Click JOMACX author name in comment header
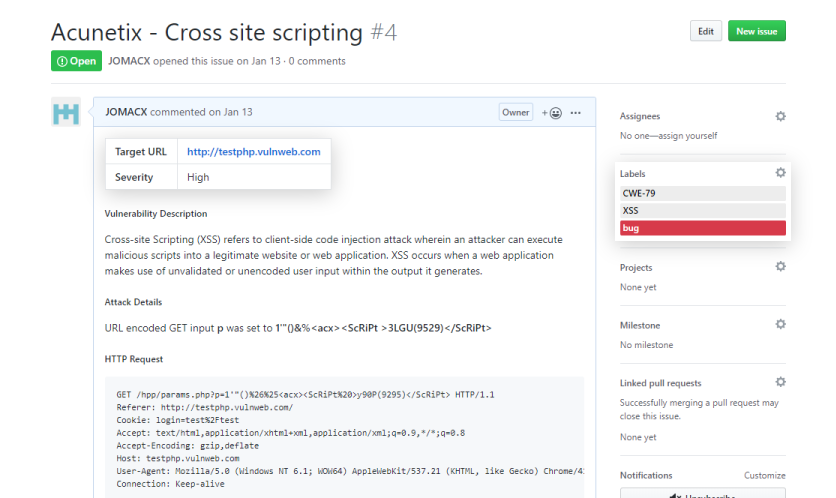Image resolution: width=836 pixels, height=498 pixels. pyautogui.click(x=127, y=112)
